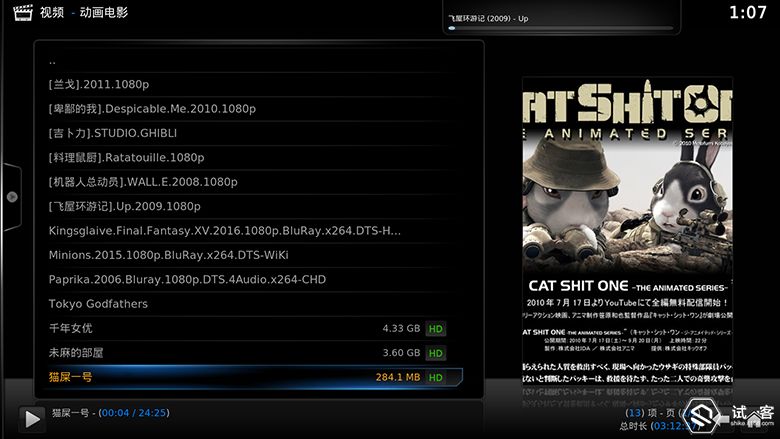Viewport: 780px width, 439px height.
Task: Select Kingsglaive Final Fantasy XV entry
Action: coord(224,231)
